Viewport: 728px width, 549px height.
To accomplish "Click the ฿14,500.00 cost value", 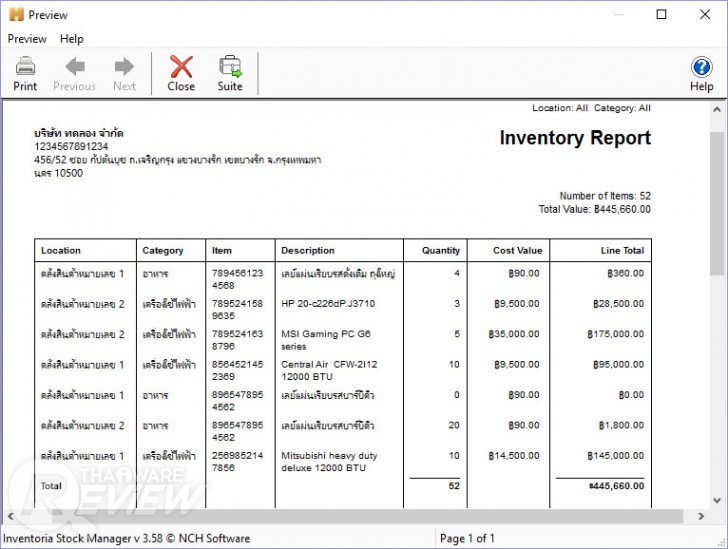I will [x=514, y=456].
